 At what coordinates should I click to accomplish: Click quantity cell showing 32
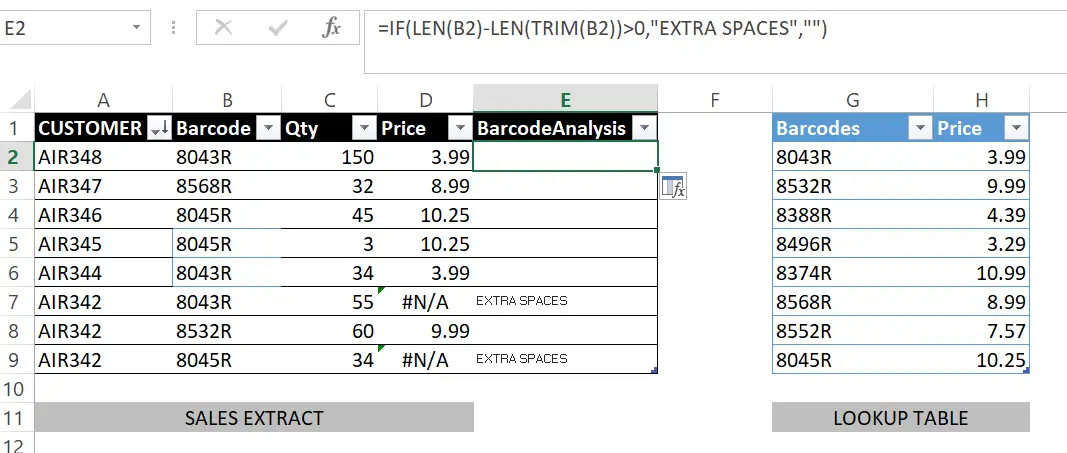[329, 186]
